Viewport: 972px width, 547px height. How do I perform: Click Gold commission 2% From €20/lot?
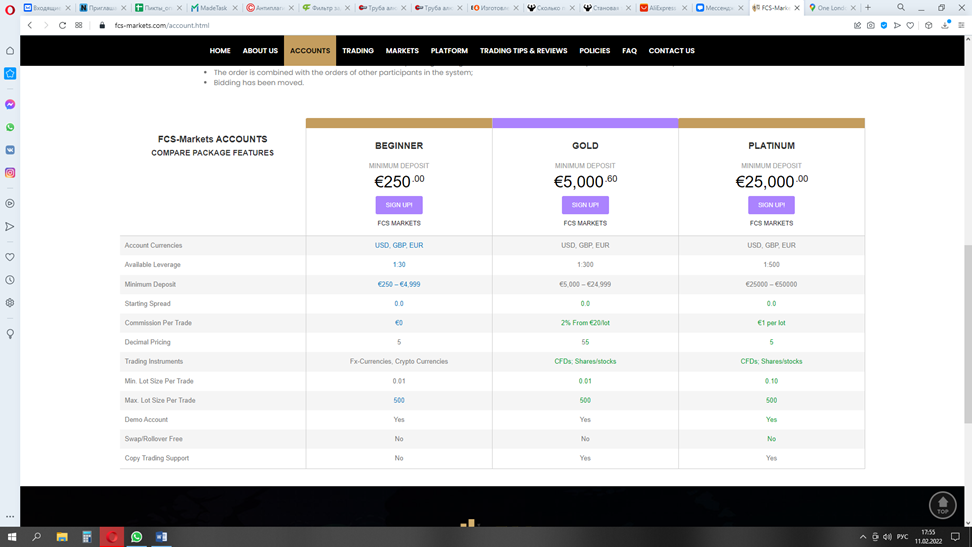coord(585,322)
